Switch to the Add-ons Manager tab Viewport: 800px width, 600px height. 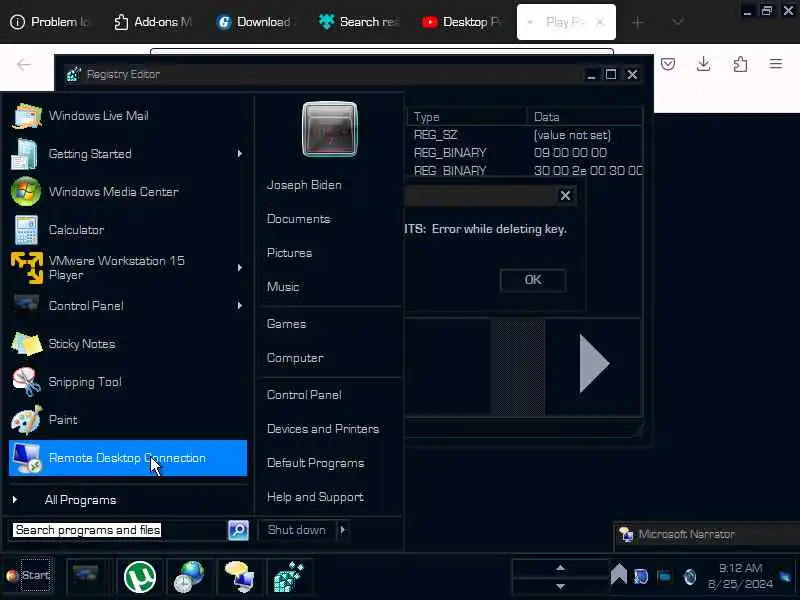tap(153, 22)
